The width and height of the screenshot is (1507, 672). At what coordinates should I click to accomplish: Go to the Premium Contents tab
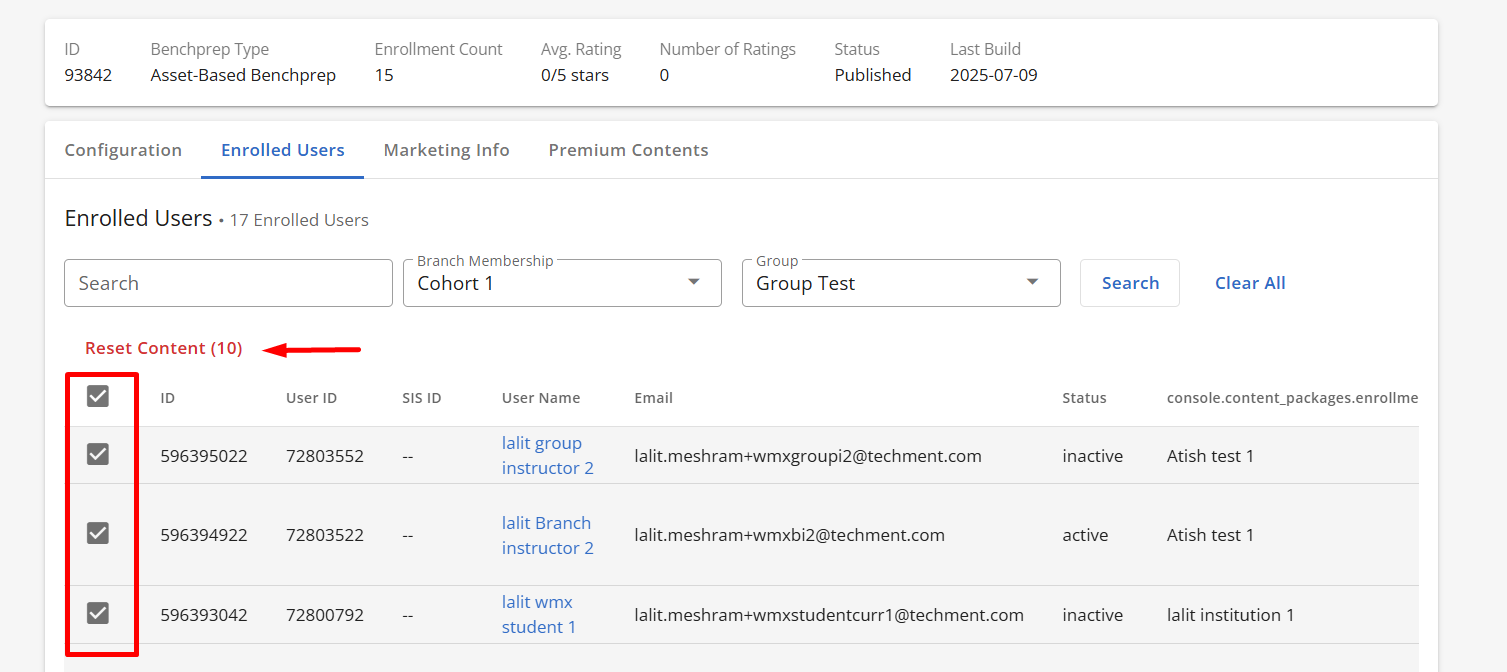point(628,150)
